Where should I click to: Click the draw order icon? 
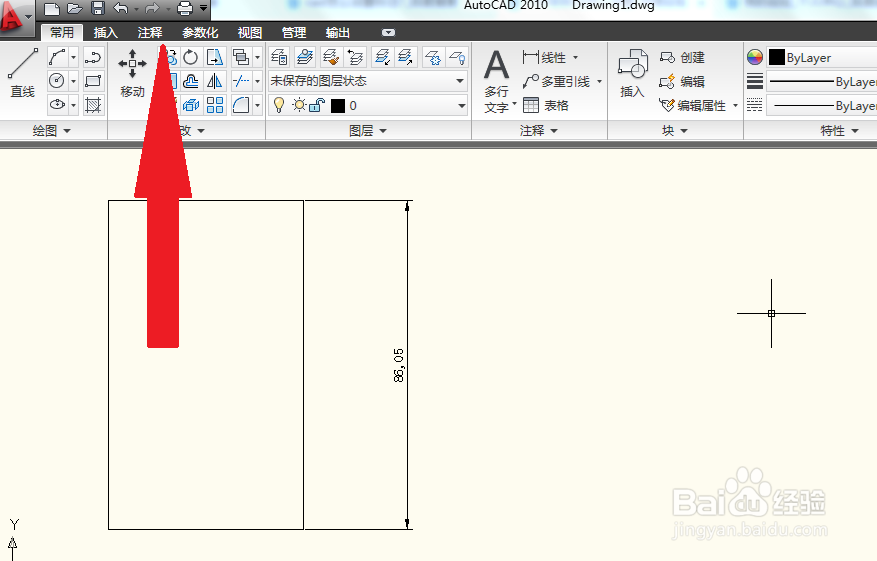click(x=241, y=57)
